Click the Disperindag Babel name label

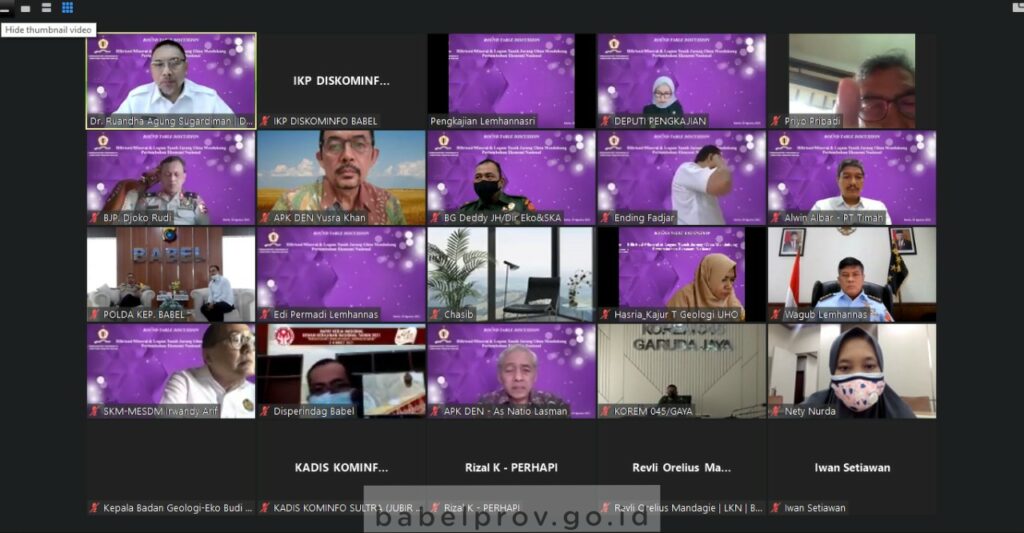[x=309, y=411]
